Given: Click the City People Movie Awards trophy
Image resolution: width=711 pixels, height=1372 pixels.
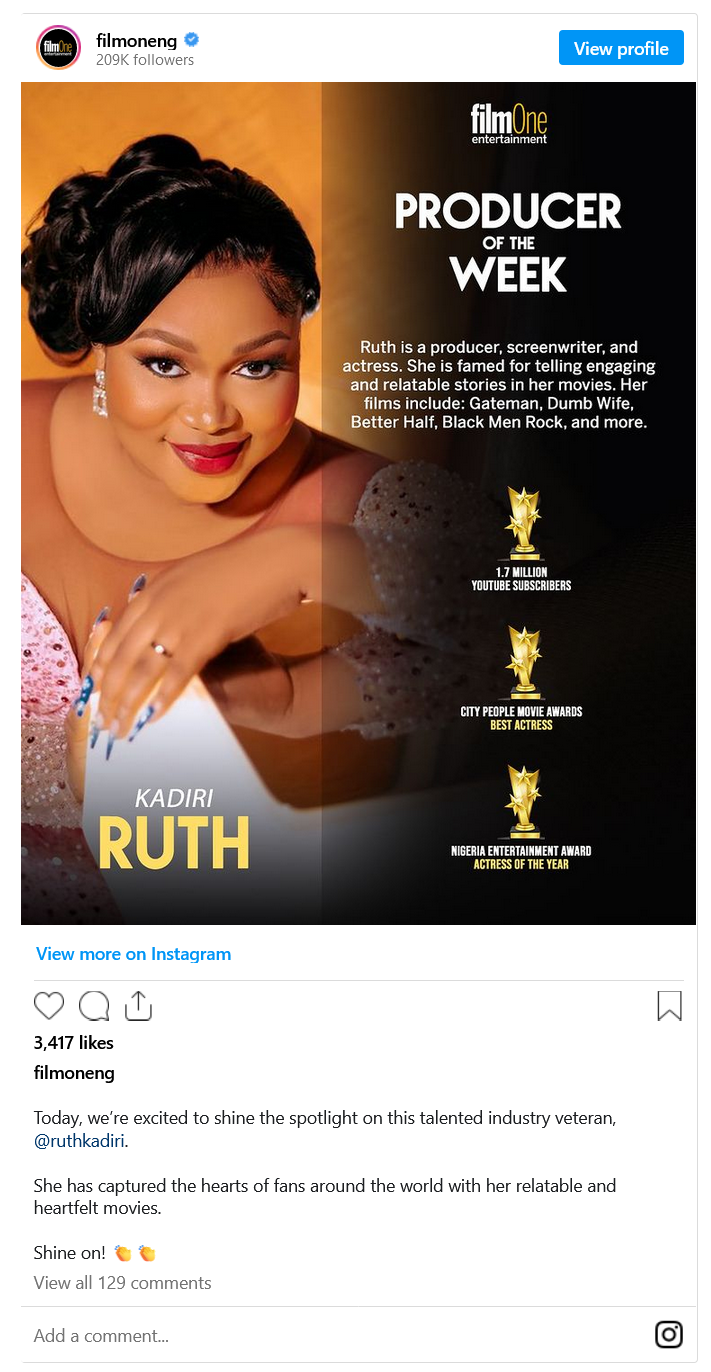Looking at the screenshot, I should coord(522,662).
